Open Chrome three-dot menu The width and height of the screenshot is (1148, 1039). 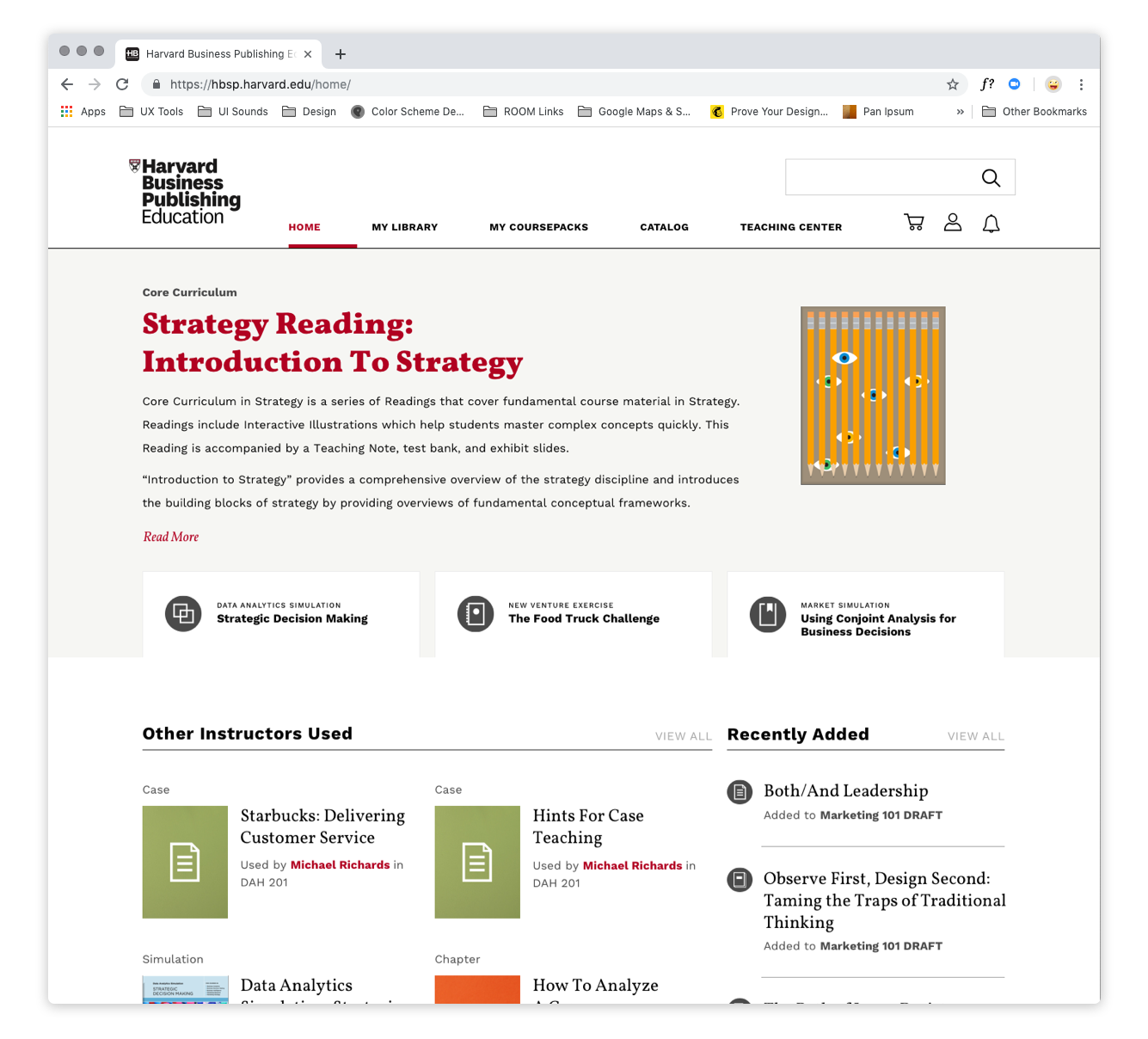[1081, 84]
